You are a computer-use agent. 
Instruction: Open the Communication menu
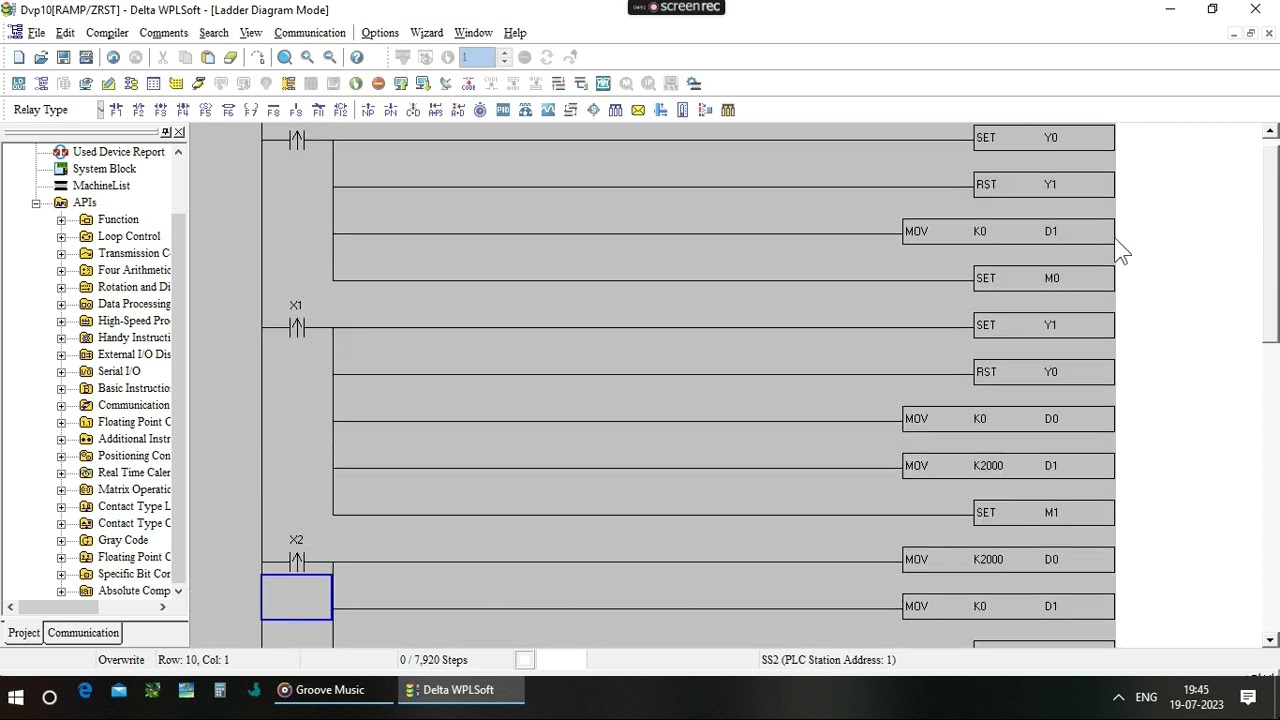[x=310, y=33]
